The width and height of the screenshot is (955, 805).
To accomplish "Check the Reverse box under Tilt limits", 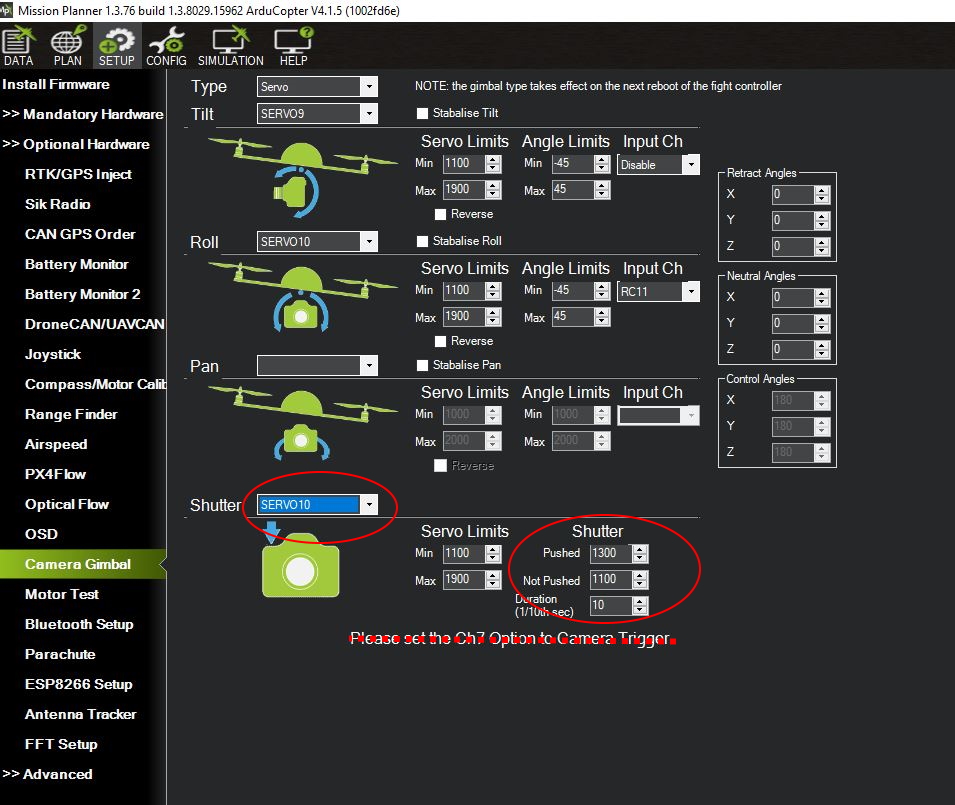I will (441, 214).
